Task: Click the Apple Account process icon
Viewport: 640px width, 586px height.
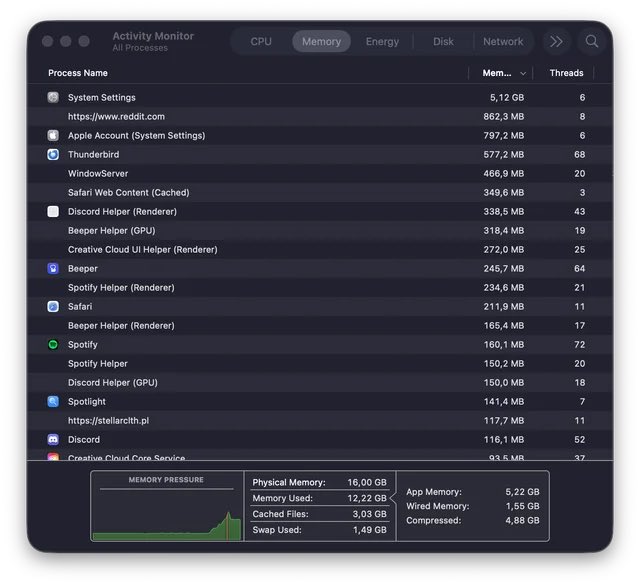Action: [x=53, y=135]
